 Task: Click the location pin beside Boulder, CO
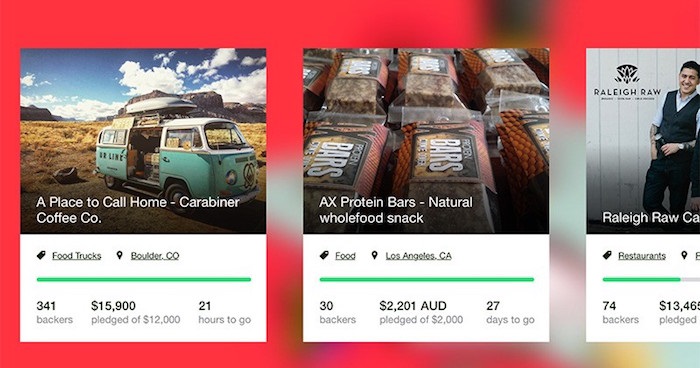[119, 255]
